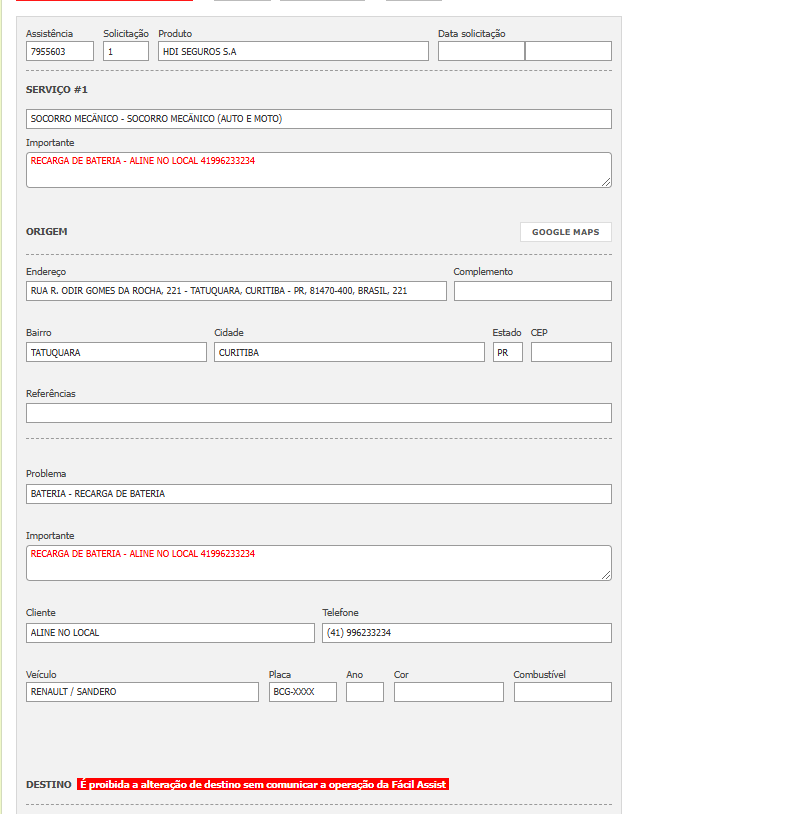
Task: Open Google Maps for the origin
Action: (x=565, y=232)
